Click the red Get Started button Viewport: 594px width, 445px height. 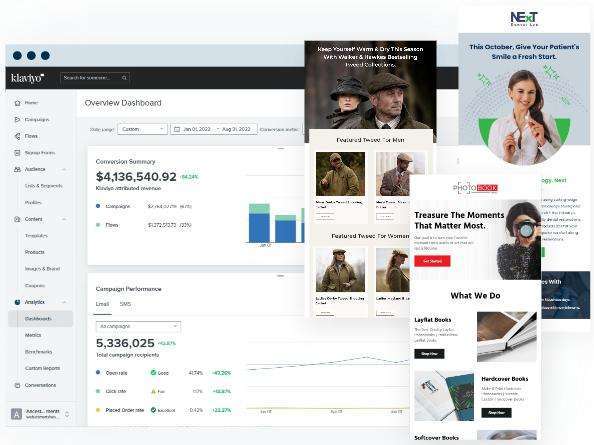(432, 261)
